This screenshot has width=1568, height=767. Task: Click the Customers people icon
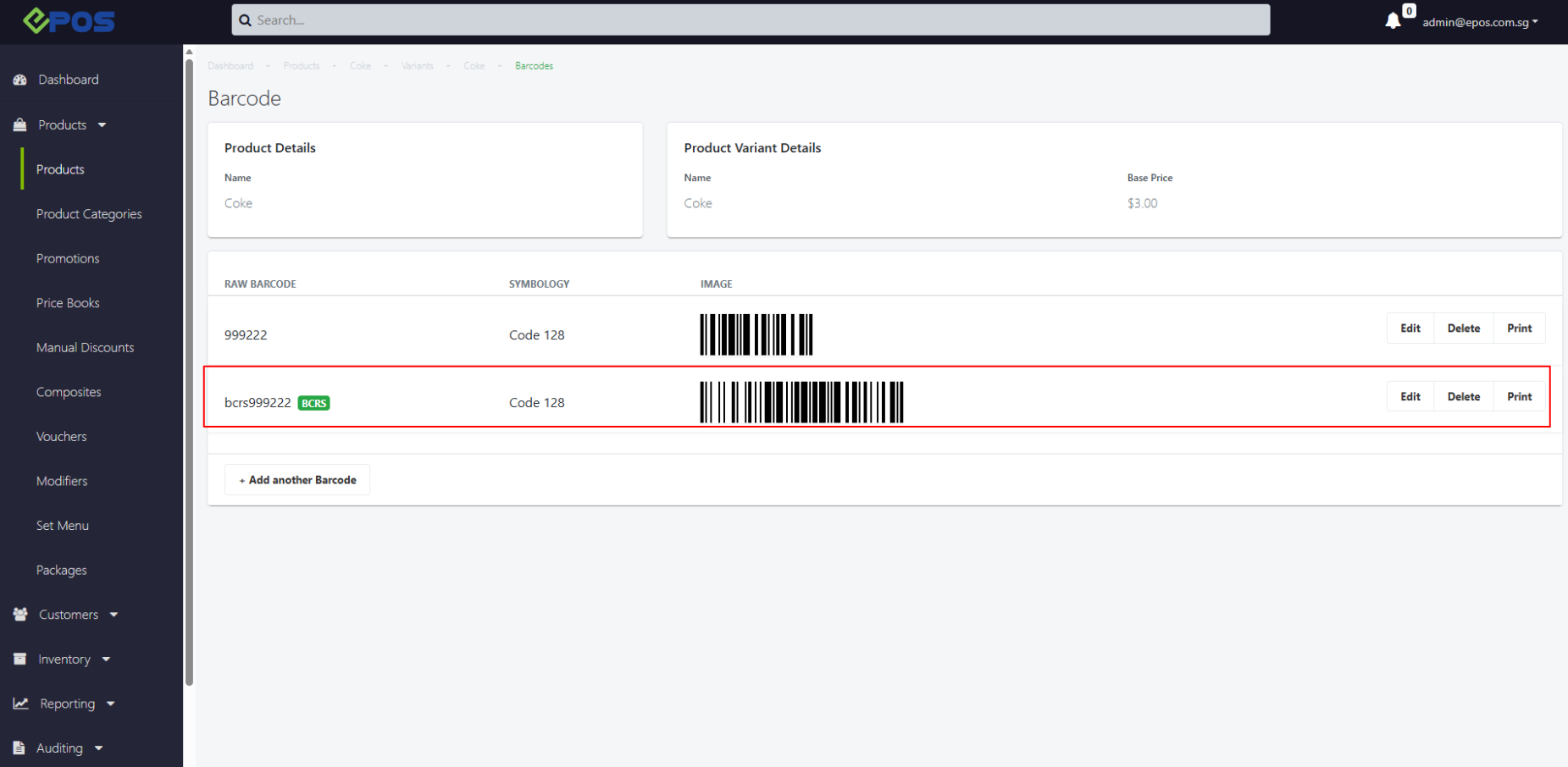[x=20, y=615]
